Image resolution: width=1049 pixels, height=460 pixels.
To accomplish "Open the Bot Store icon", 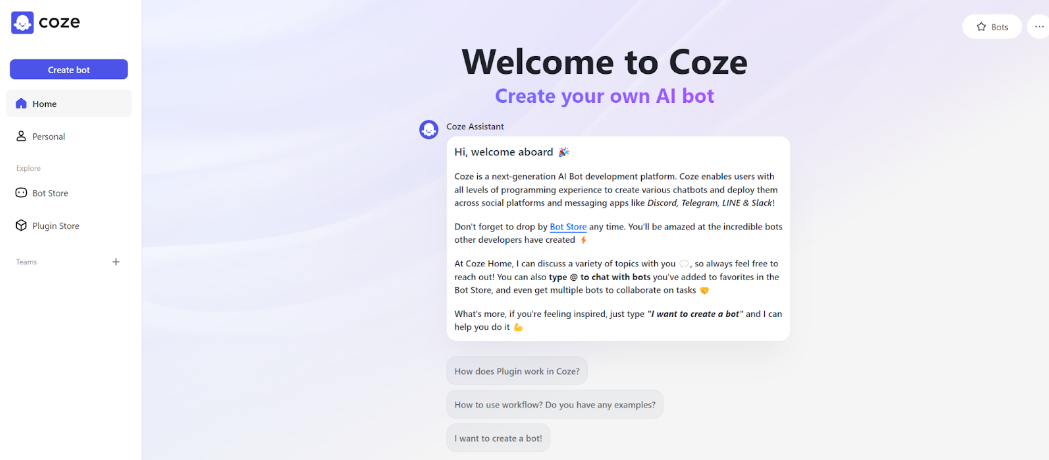I will point(21,193).
